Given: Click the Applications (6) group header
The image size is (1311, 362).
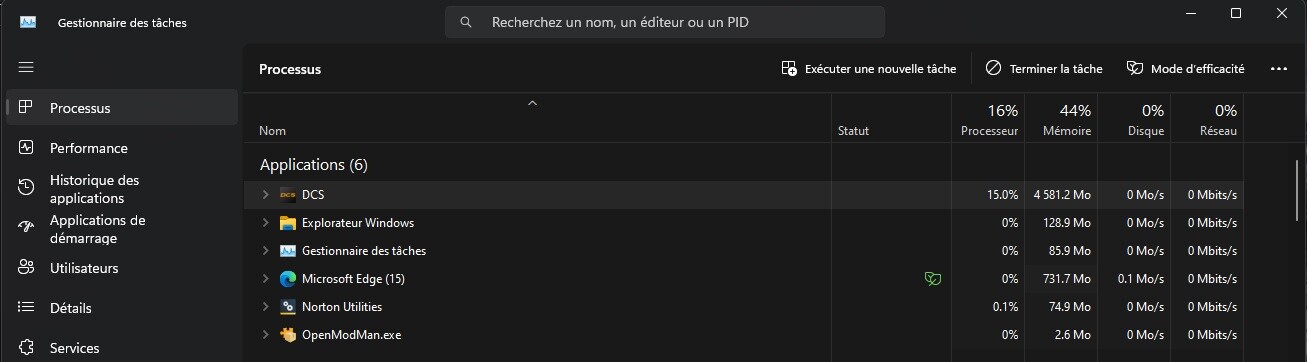Looking at the screenshot, I should 314,164.
